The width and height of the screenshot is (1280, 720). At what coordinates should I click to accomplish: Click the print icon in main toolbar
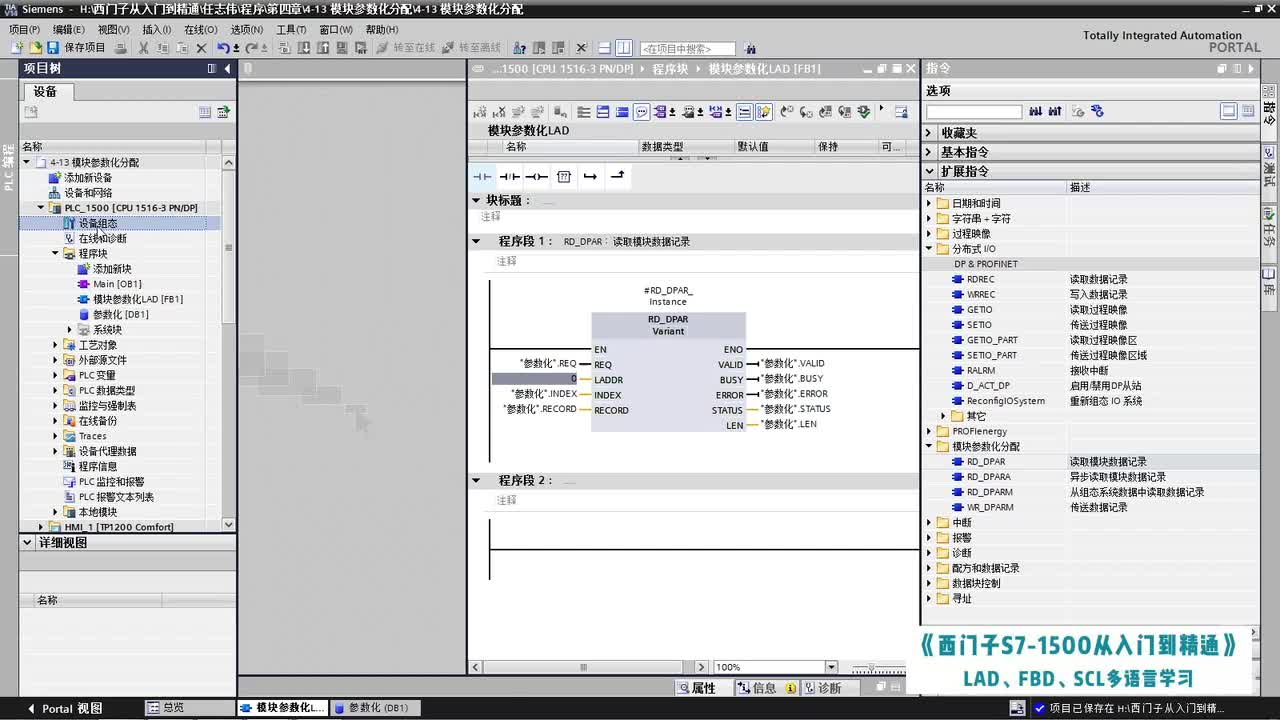click(121, 48)
